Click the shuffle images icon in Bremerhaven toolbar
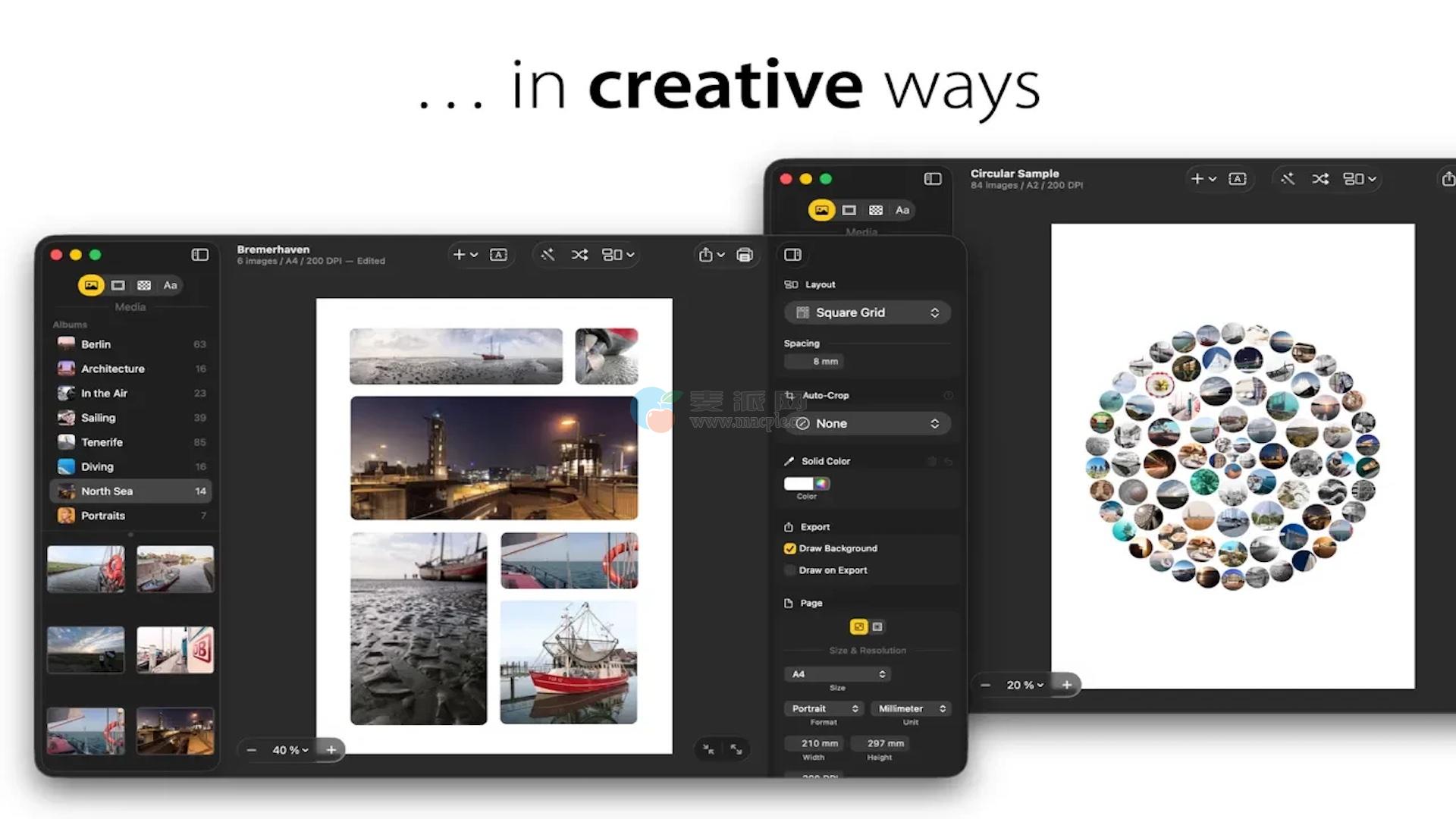This screenshot has width=1456, height=819. coord(579,255)
